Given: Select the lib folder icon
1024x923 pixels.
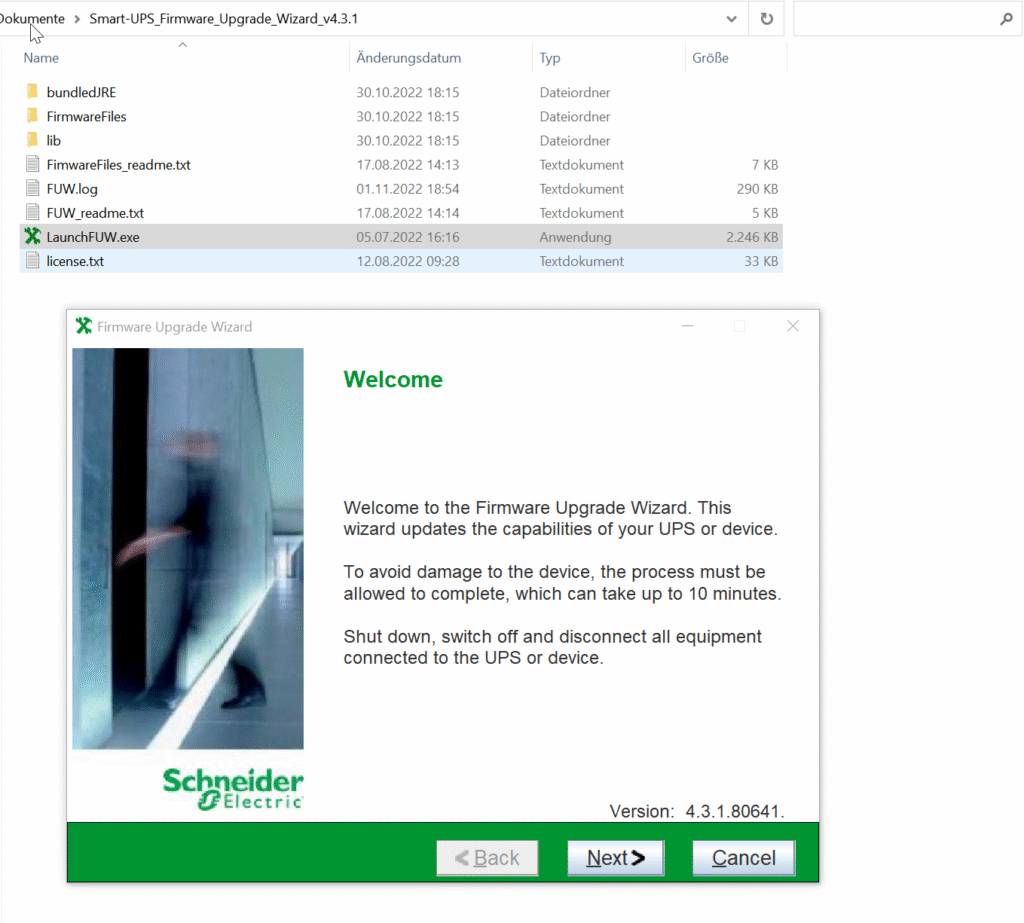Looking at the screenshot, I should tap(32, 140).
